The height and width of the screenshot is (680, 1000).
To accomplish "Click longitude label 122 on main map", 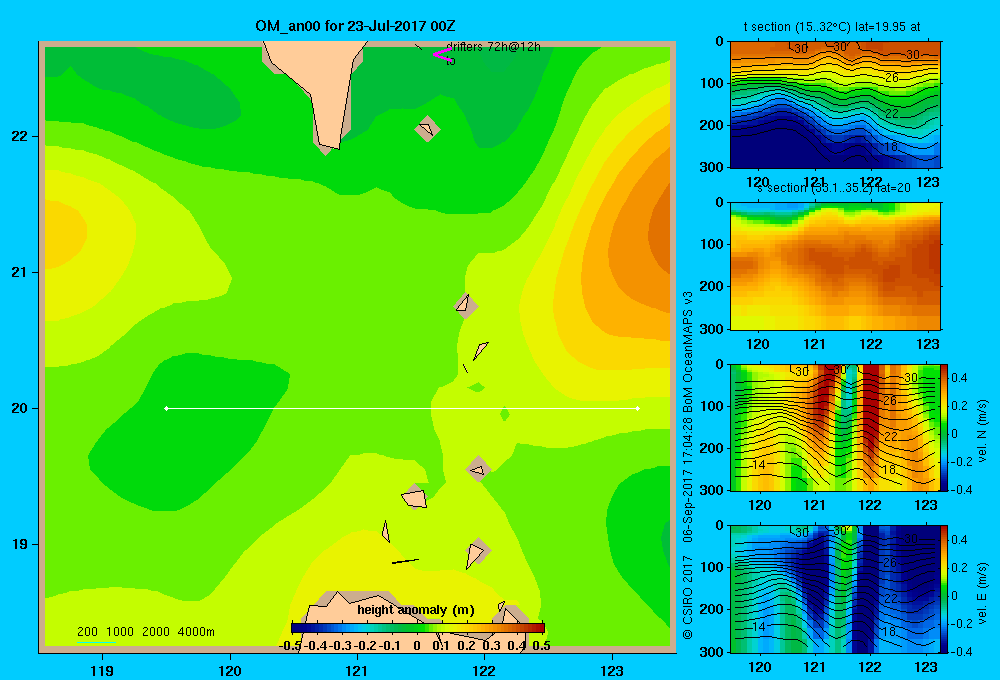I will click(x=484, y=670).
